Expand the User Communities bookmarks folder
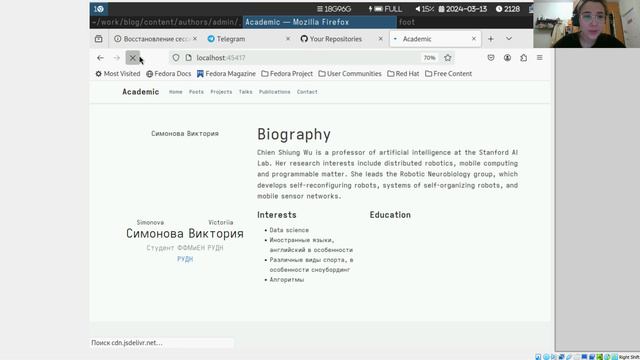Viewport: 640px width, 360px height. pyautogui.click(x=350, y=74)
